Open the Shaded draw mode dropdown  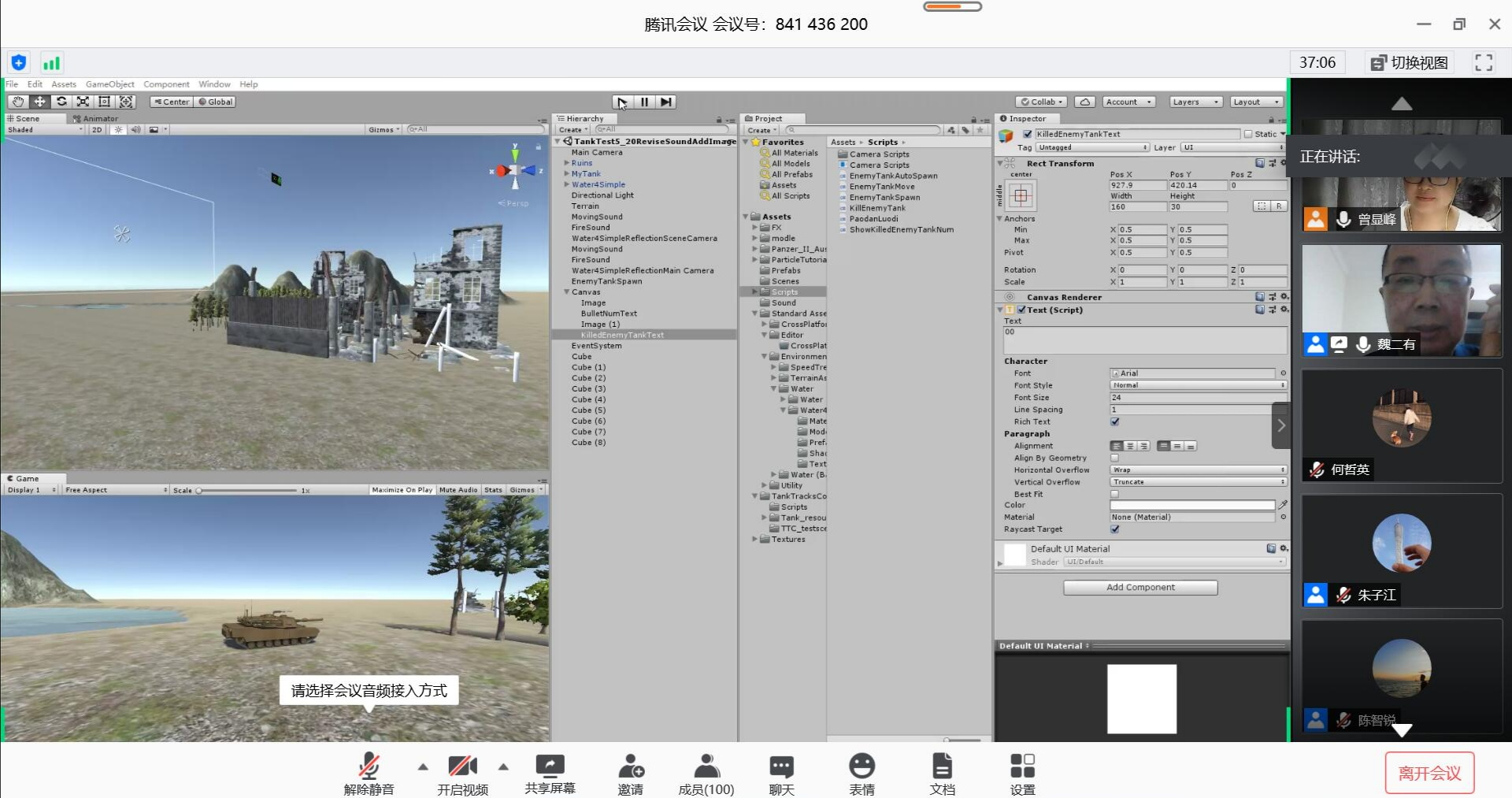(44, 129)
